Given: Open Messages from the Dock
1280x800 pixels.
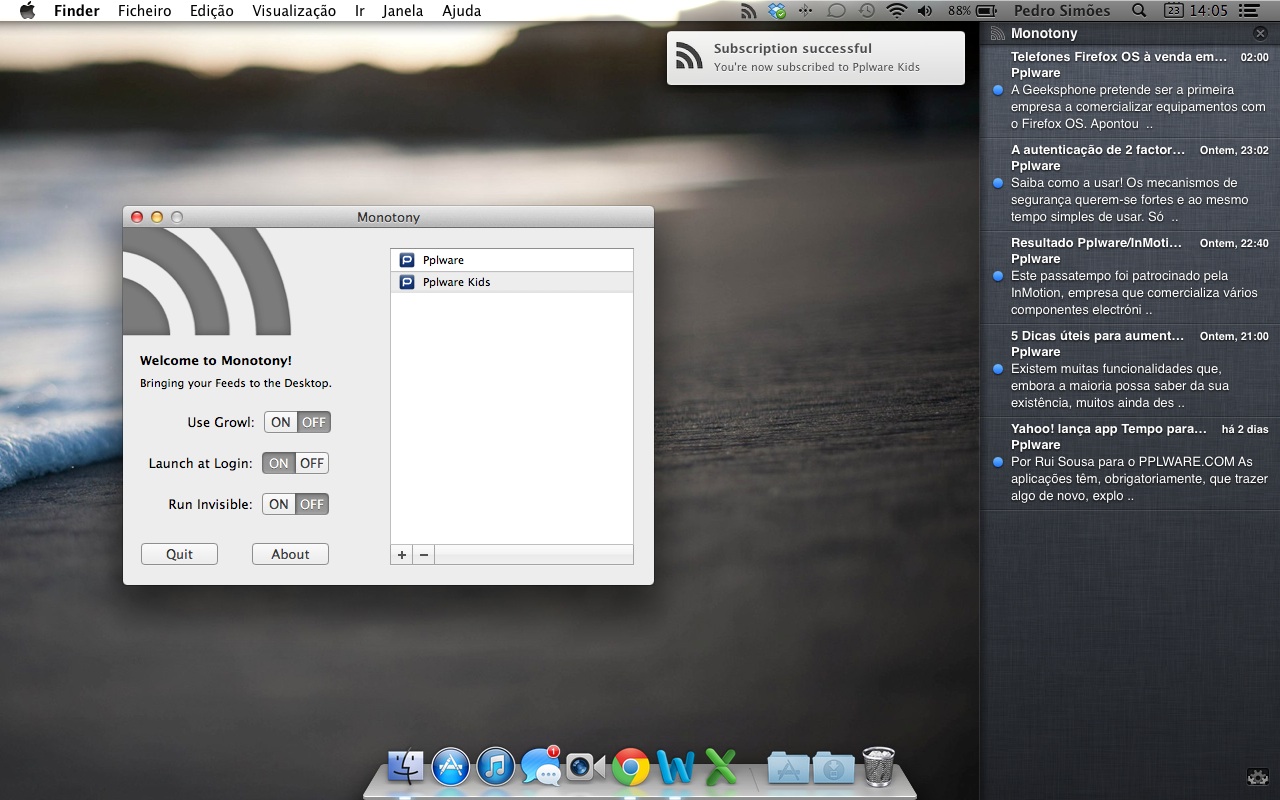Looking at the screenshot, I should point(541,767).
